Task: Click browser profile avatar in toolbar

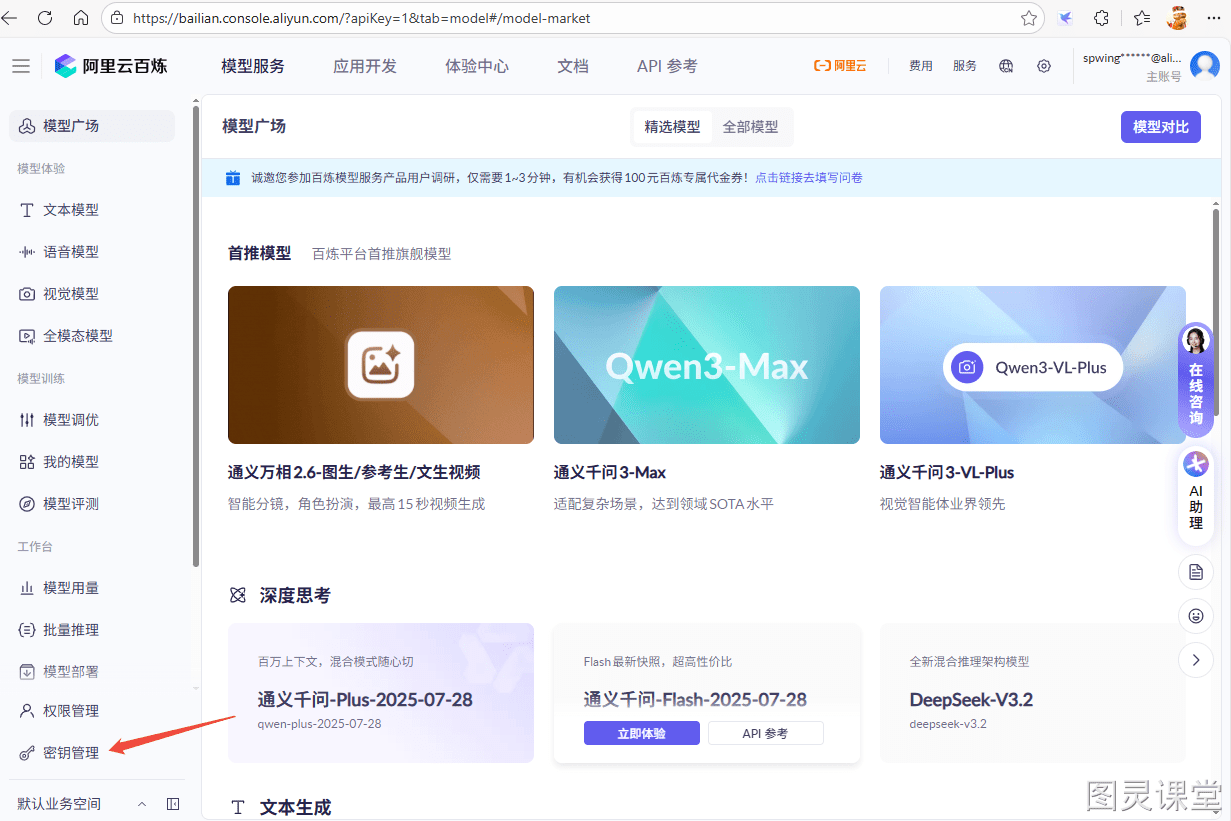Action: [1178, 18]
